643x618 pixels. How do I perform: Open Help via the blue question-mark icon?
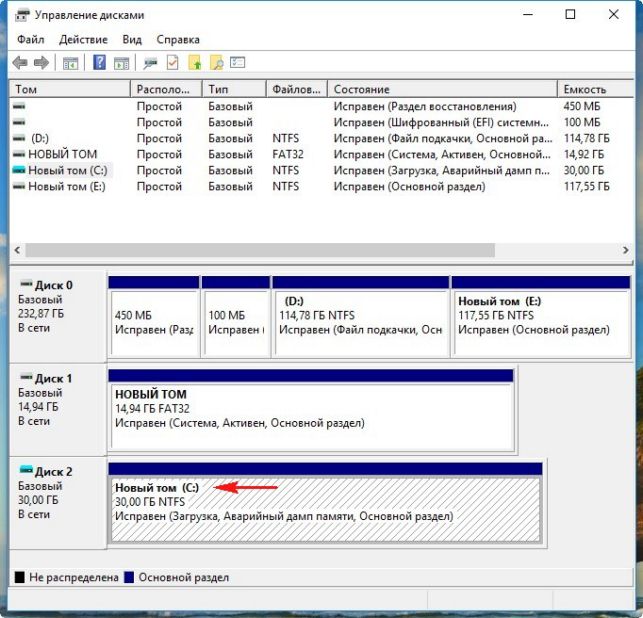99,63
